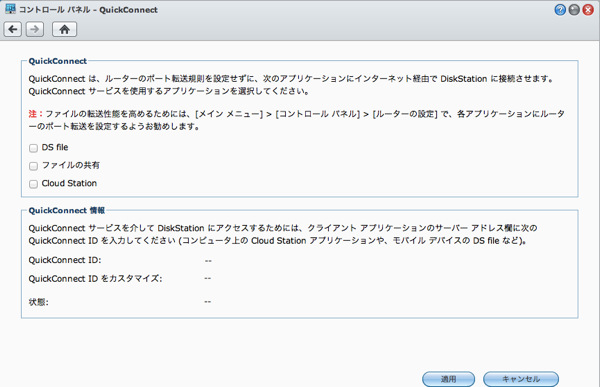Click the red 注: note marker
Screen dimensions: 600x387
point(35,114)
